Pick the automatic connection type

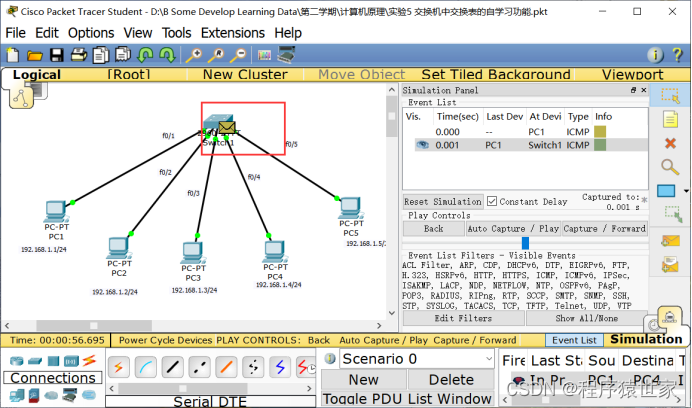point(118,367)
